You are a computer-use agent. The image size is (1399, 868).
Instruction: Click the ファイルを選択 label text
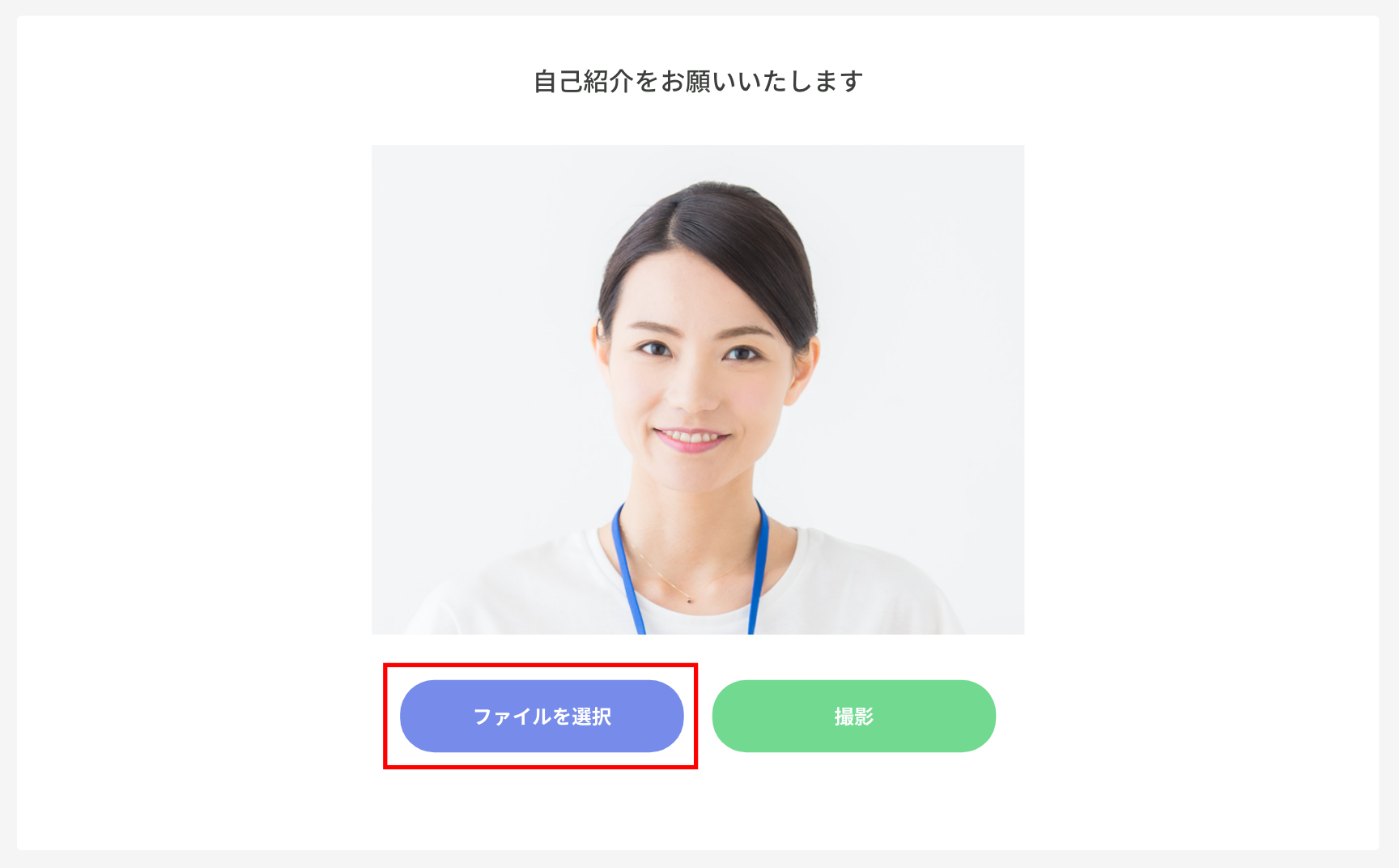[542, 717]
